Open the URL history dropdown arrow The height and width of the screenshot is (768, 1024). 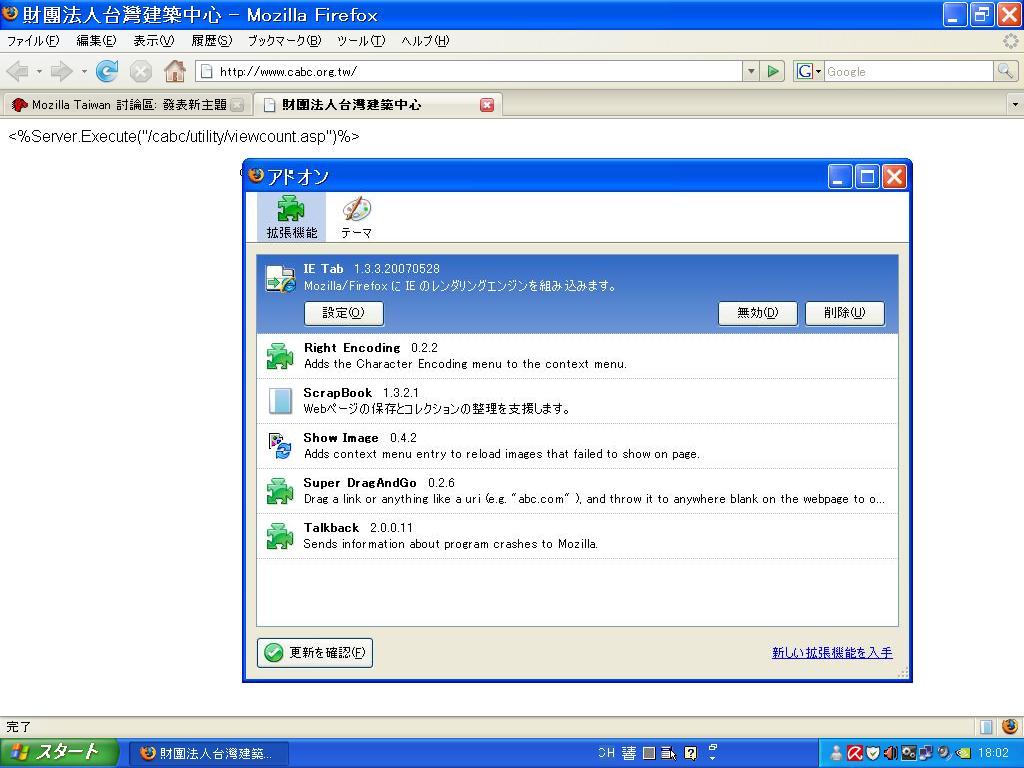pyautogui.click(x=751, y=71)
